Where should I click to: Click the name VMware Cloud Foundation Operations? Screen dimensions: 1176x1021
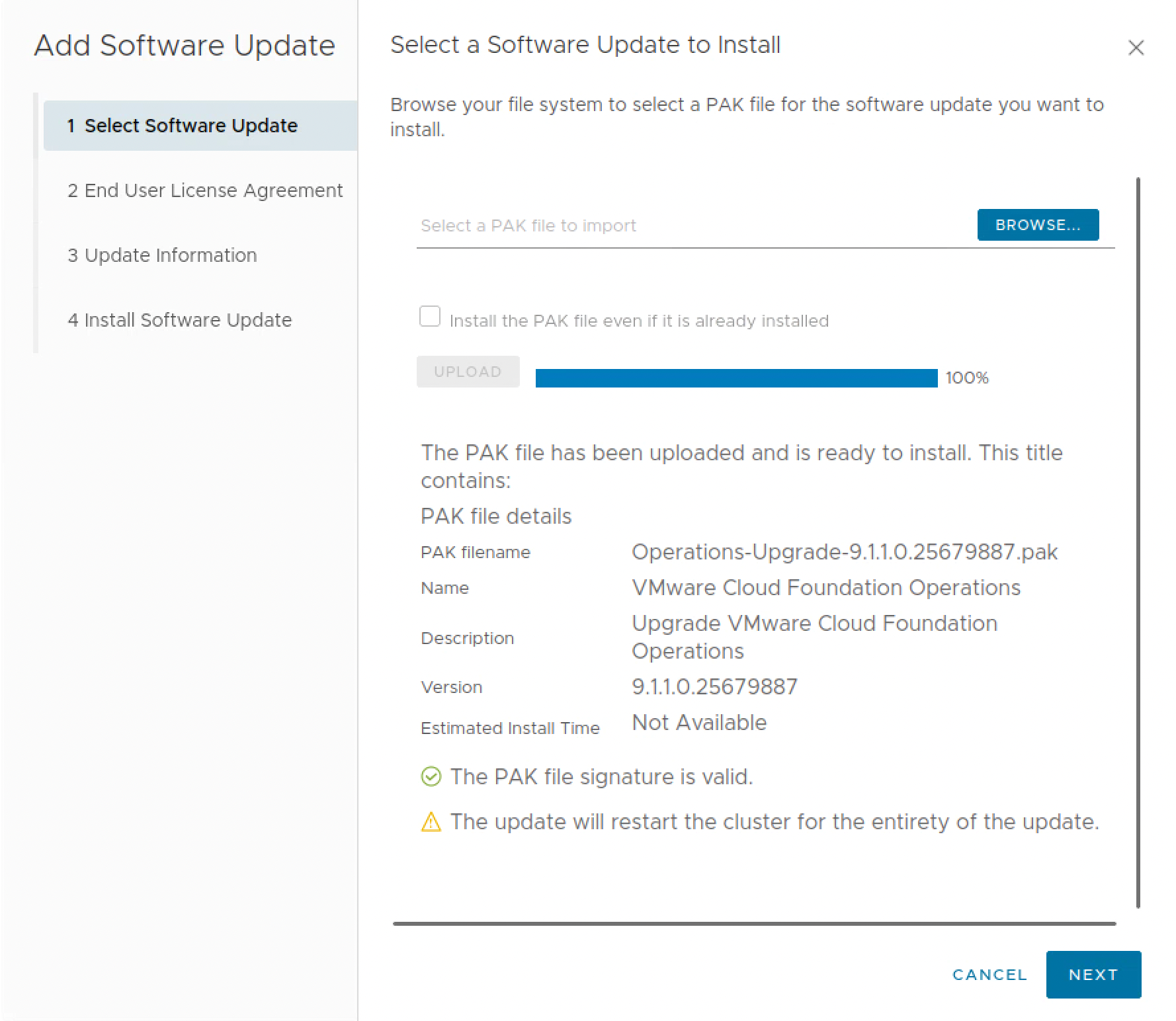(x=826, y=588)
